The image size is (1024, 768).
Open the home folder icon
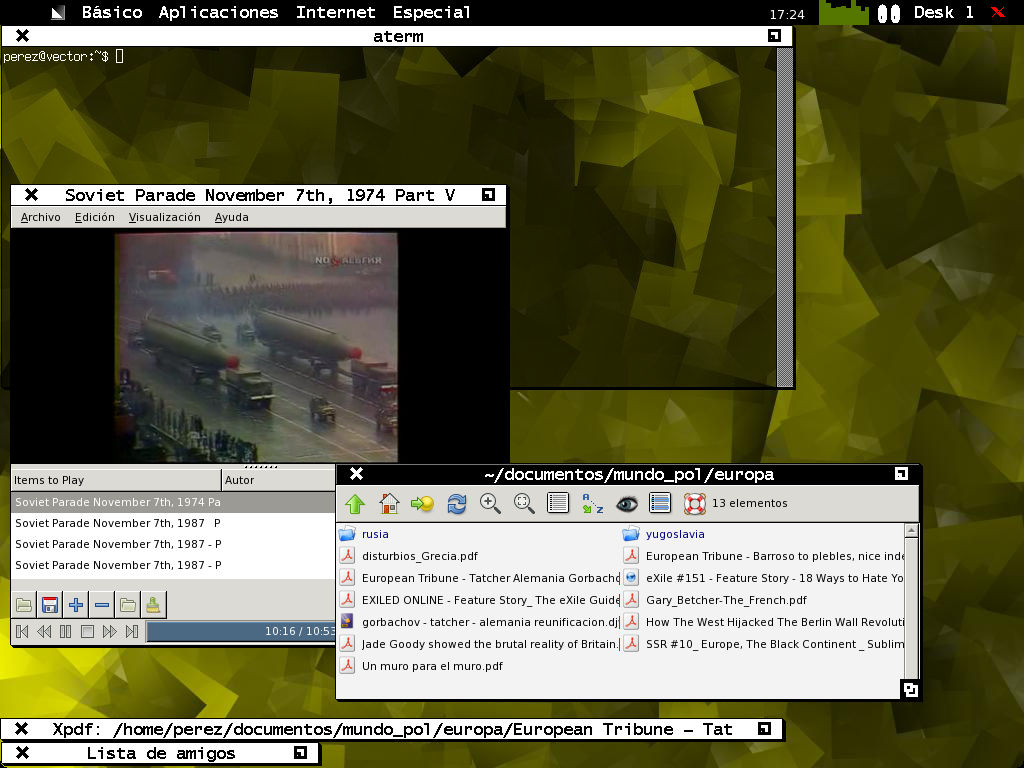click(389, 504)
